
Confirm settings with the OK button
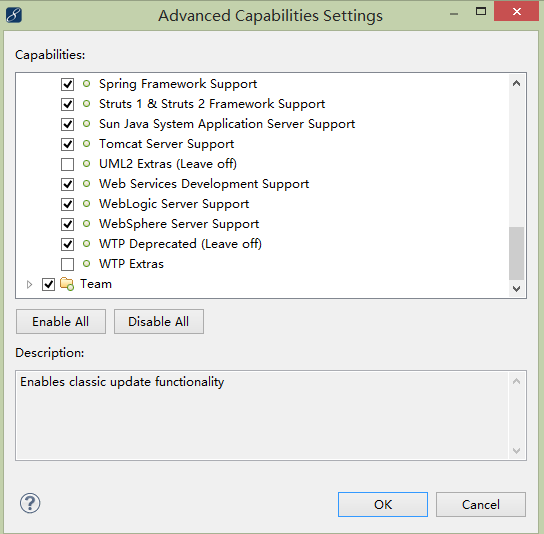[383, 505]
